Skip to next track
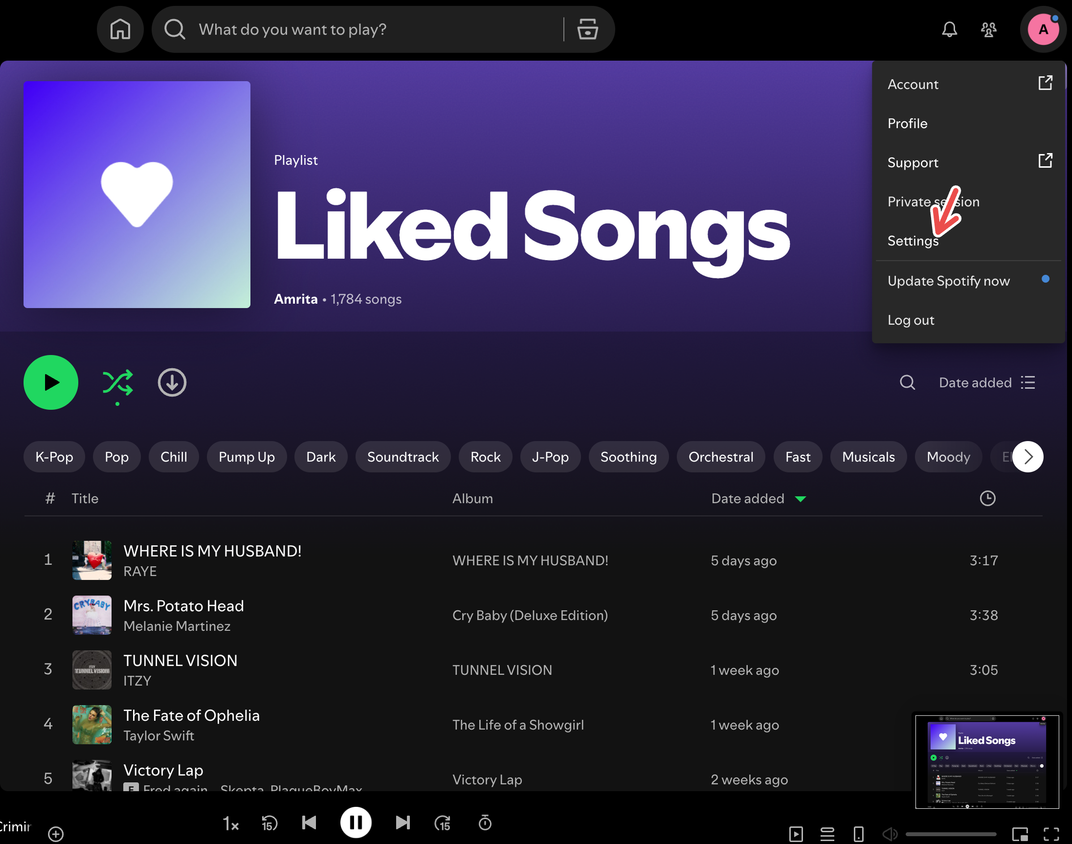Viewport: 1072px width, 844px height. click(x=403, y=822)
